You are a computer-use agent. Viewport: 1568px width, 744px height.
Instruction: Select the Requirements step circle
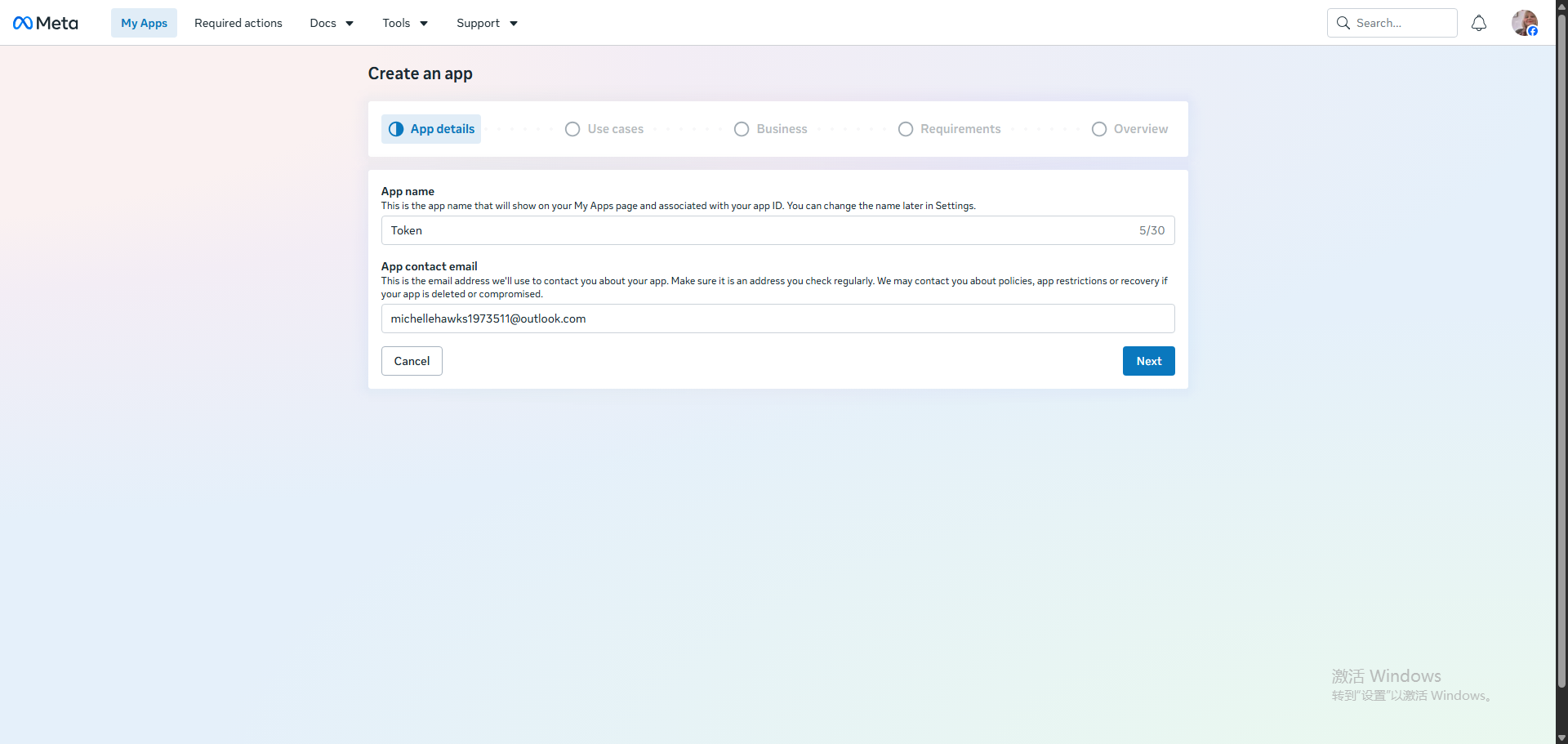906,129
